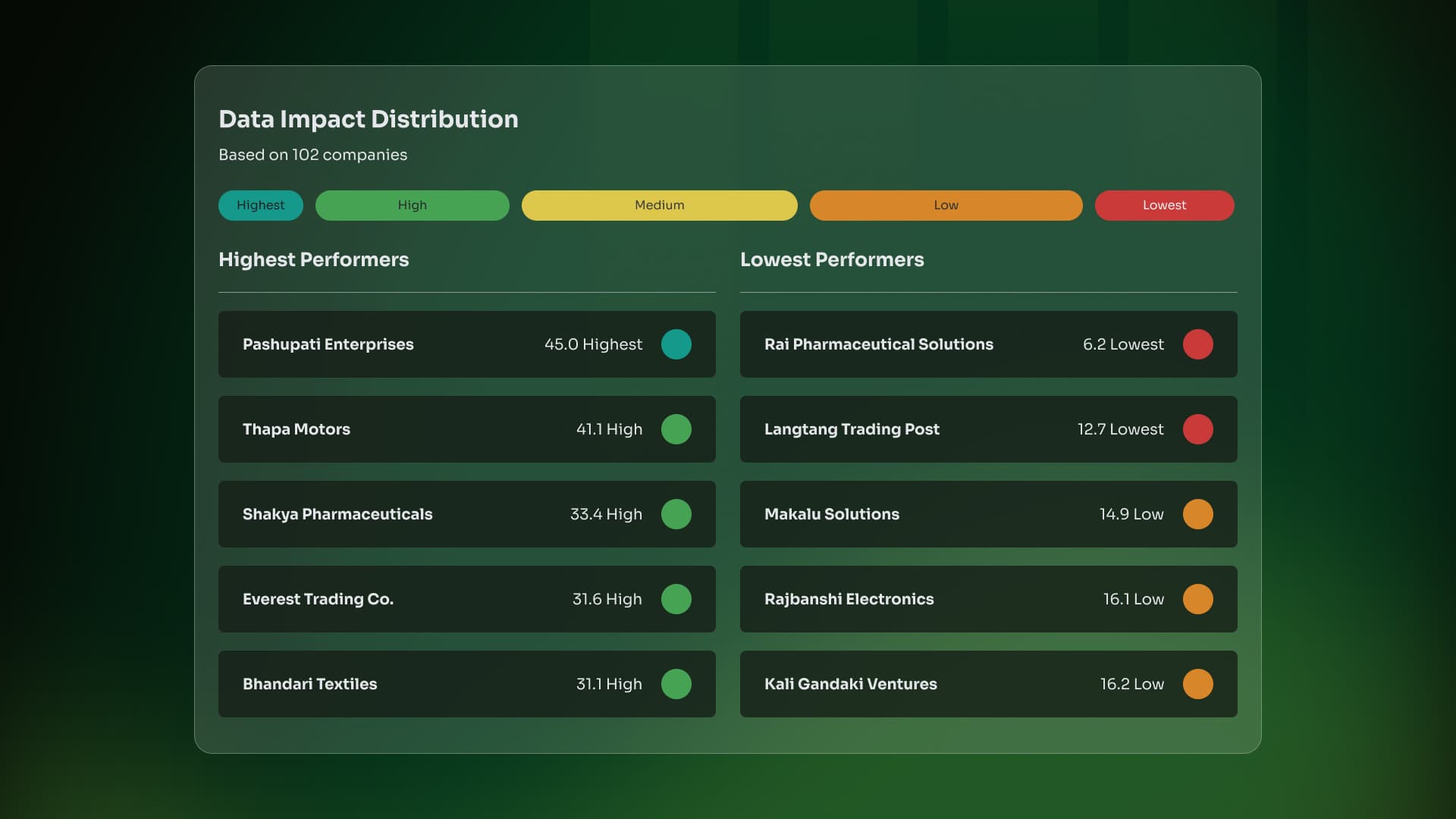Click the green dot next to Bhandari Textiles
The width and height of the screenshot is (1456, 819).
pos(676,684)
